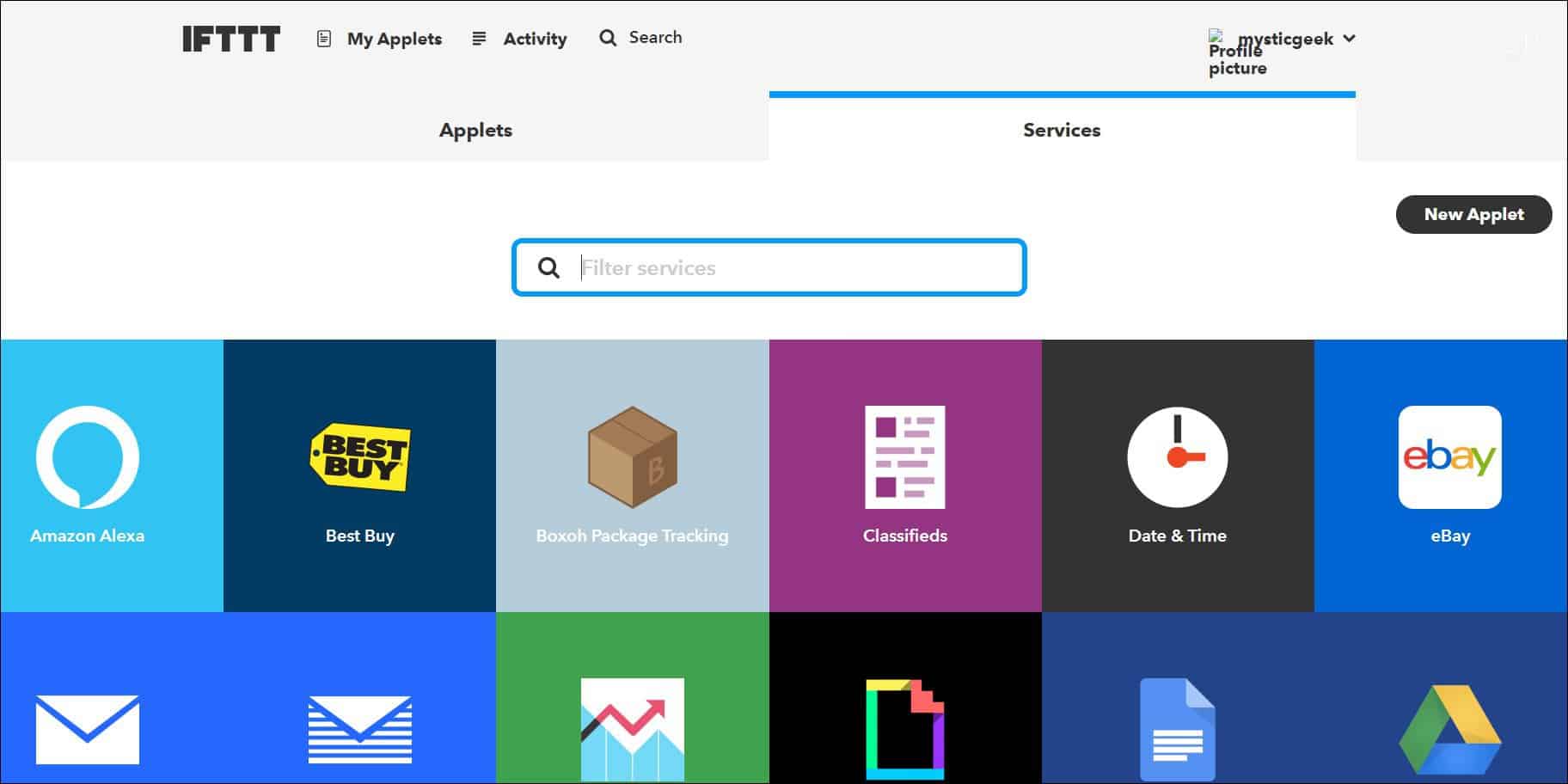Click the Classifieds label
The width and height of the screenshot is (1568, 784).
click(x=905, y=536)
